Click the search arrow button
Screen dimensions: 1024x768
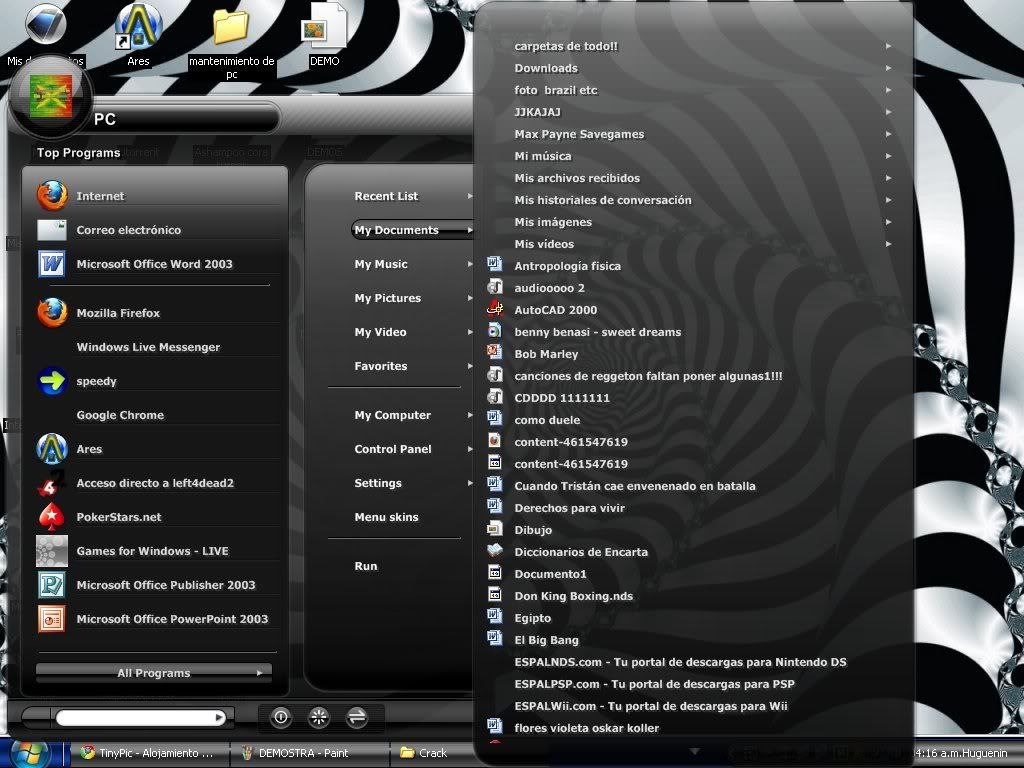[x=219, y=718]
